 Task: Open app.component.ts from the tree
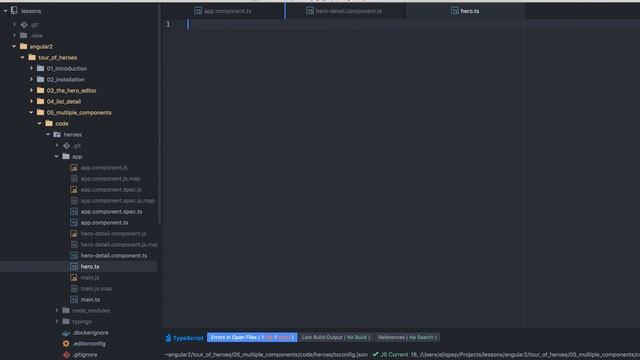tap(104, 223)
